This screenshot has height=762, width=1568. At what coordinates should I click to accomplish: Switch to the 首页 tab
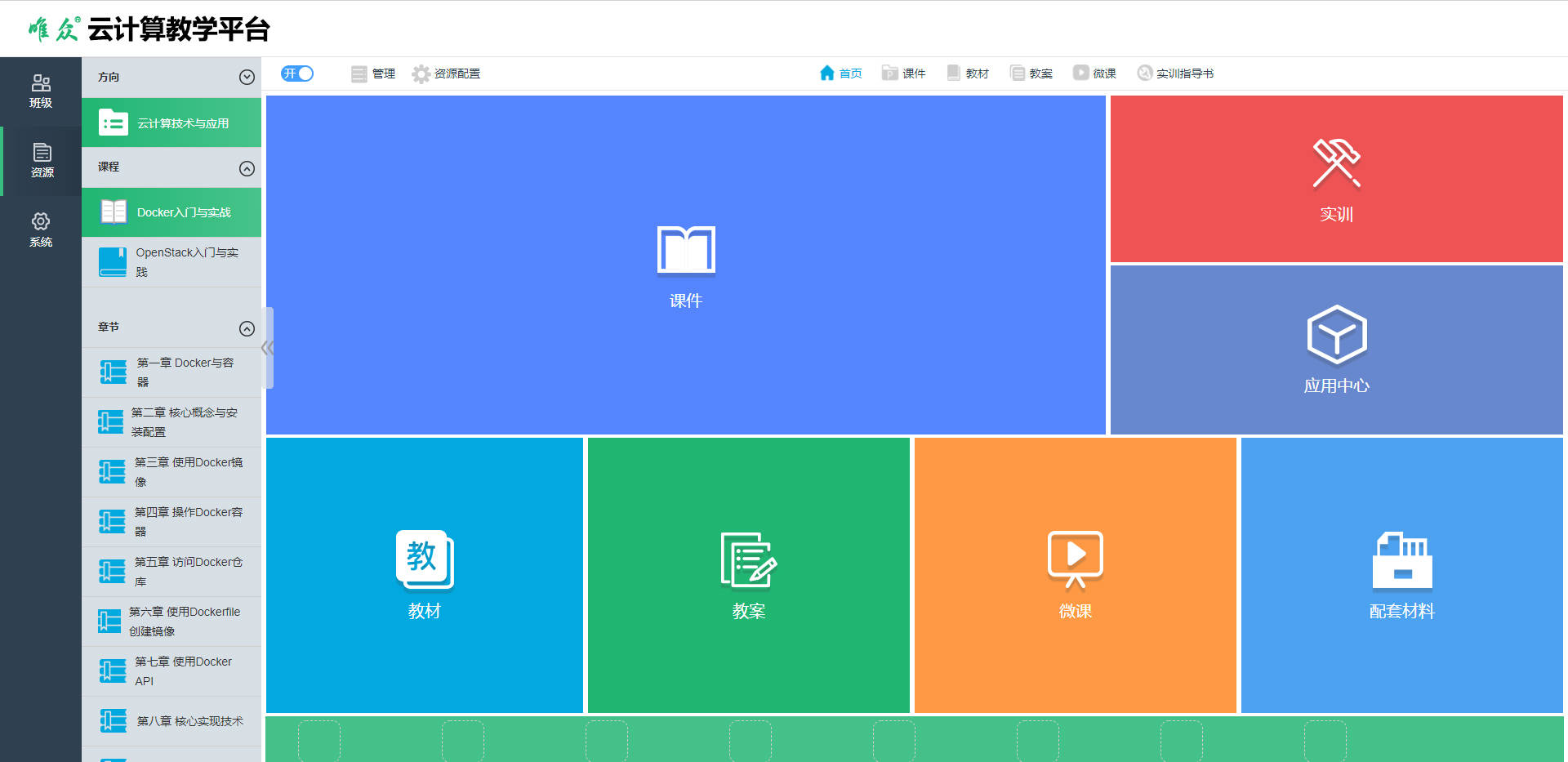point(840,74)
